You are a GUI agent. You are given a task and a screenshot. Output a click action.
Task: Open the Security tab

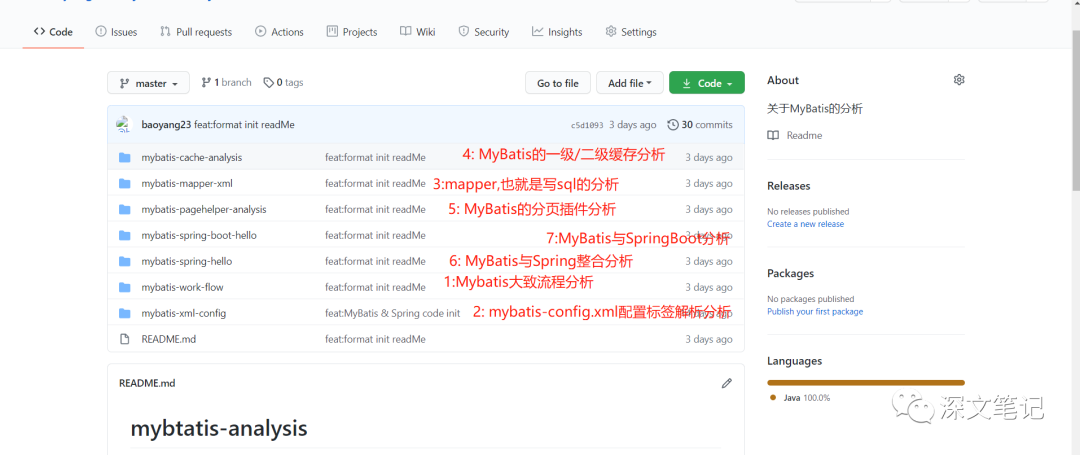point(484,32)
